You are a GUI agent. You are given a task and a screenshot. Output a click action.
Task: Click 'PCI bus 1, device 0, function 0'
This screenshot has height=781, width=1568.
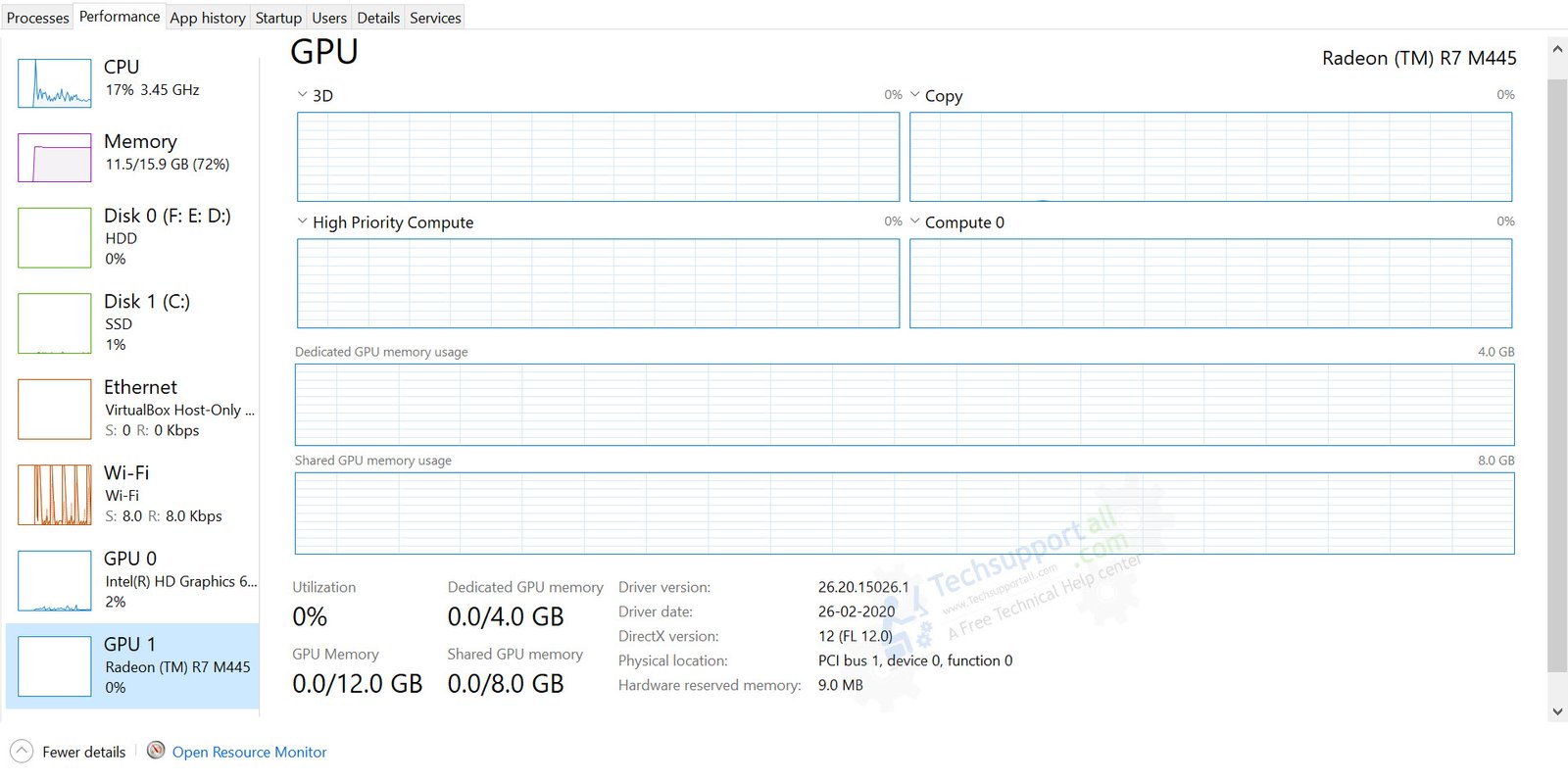[915, 660]
